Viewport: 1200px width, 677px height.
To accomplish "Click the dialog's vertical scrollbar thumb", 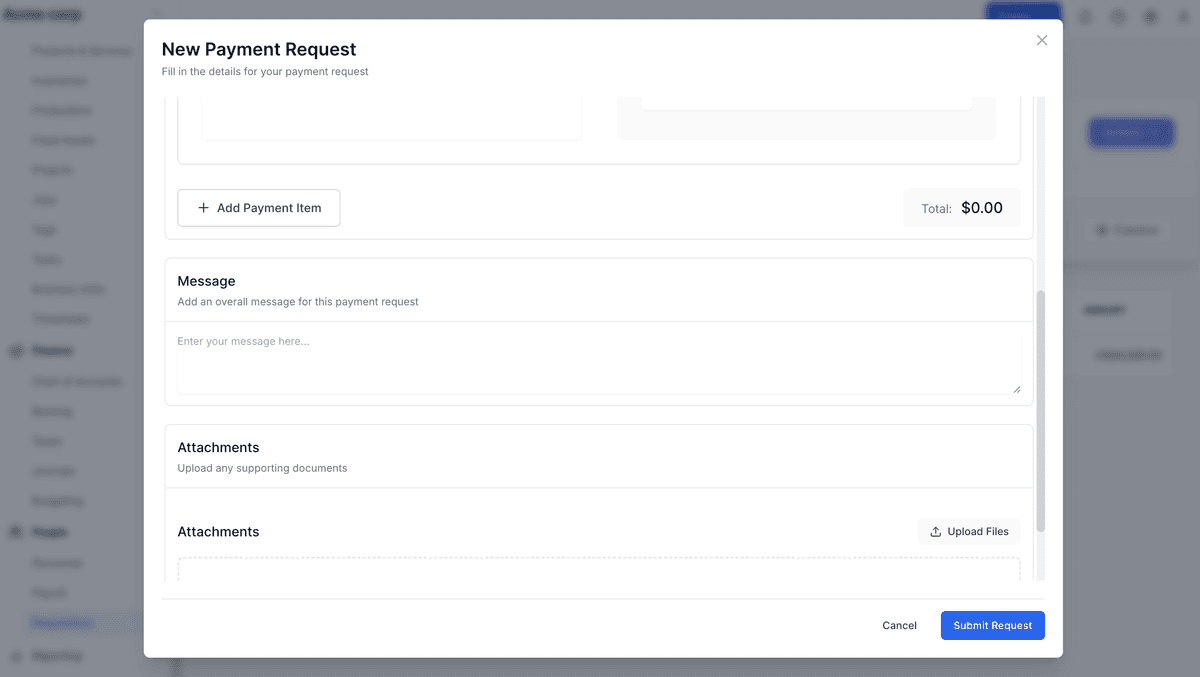I will 1040,410.
